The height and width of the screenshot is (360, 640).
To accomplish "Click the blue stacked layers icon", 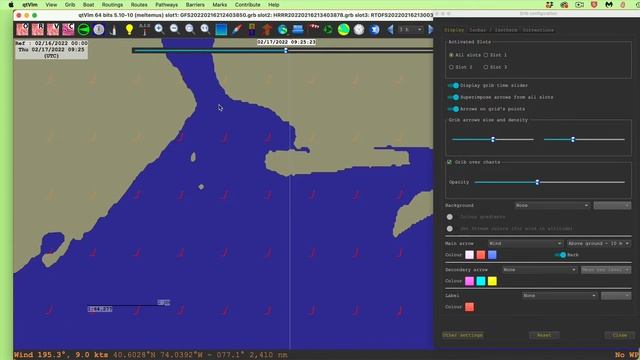I will point(298,29).
